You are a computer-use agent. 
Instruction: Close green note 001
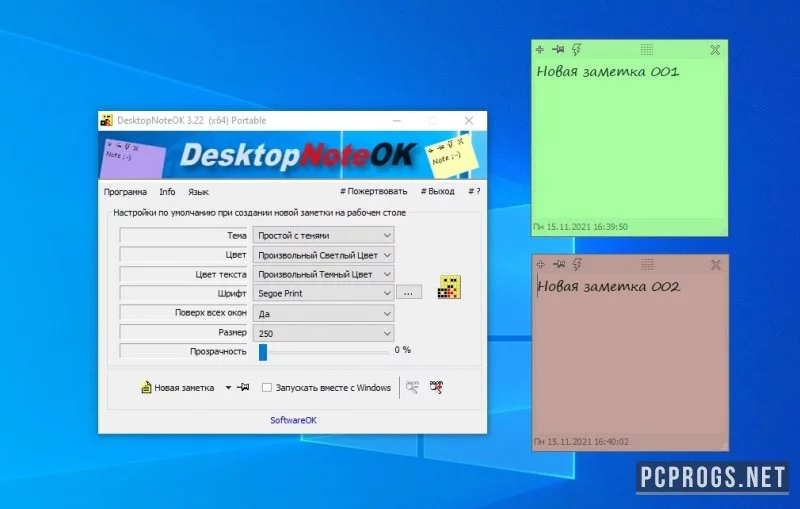[x=715, y=50]
